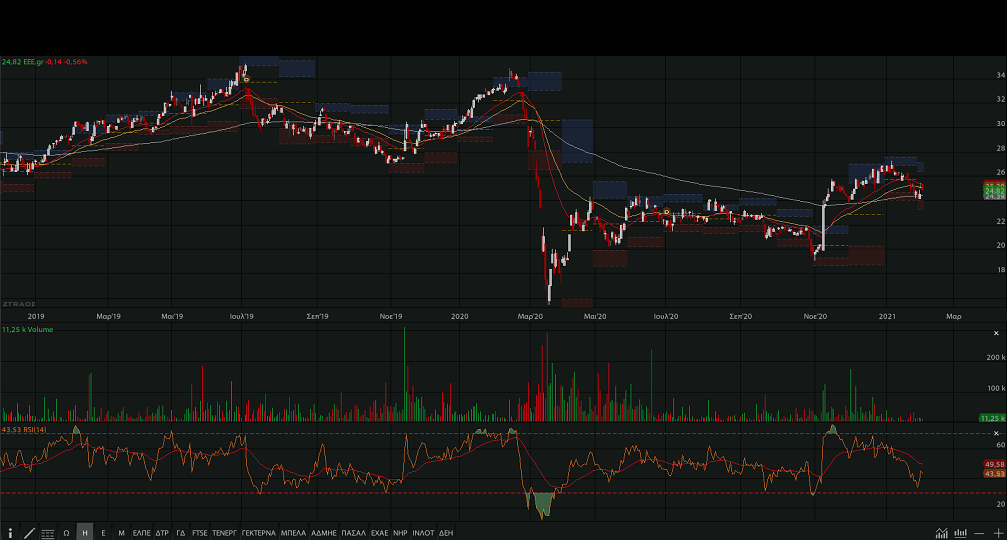Image resolution: width=1007 pixels, height=540 pixels.
Task: Click the info 'i' icon
Action: (10, 533)
